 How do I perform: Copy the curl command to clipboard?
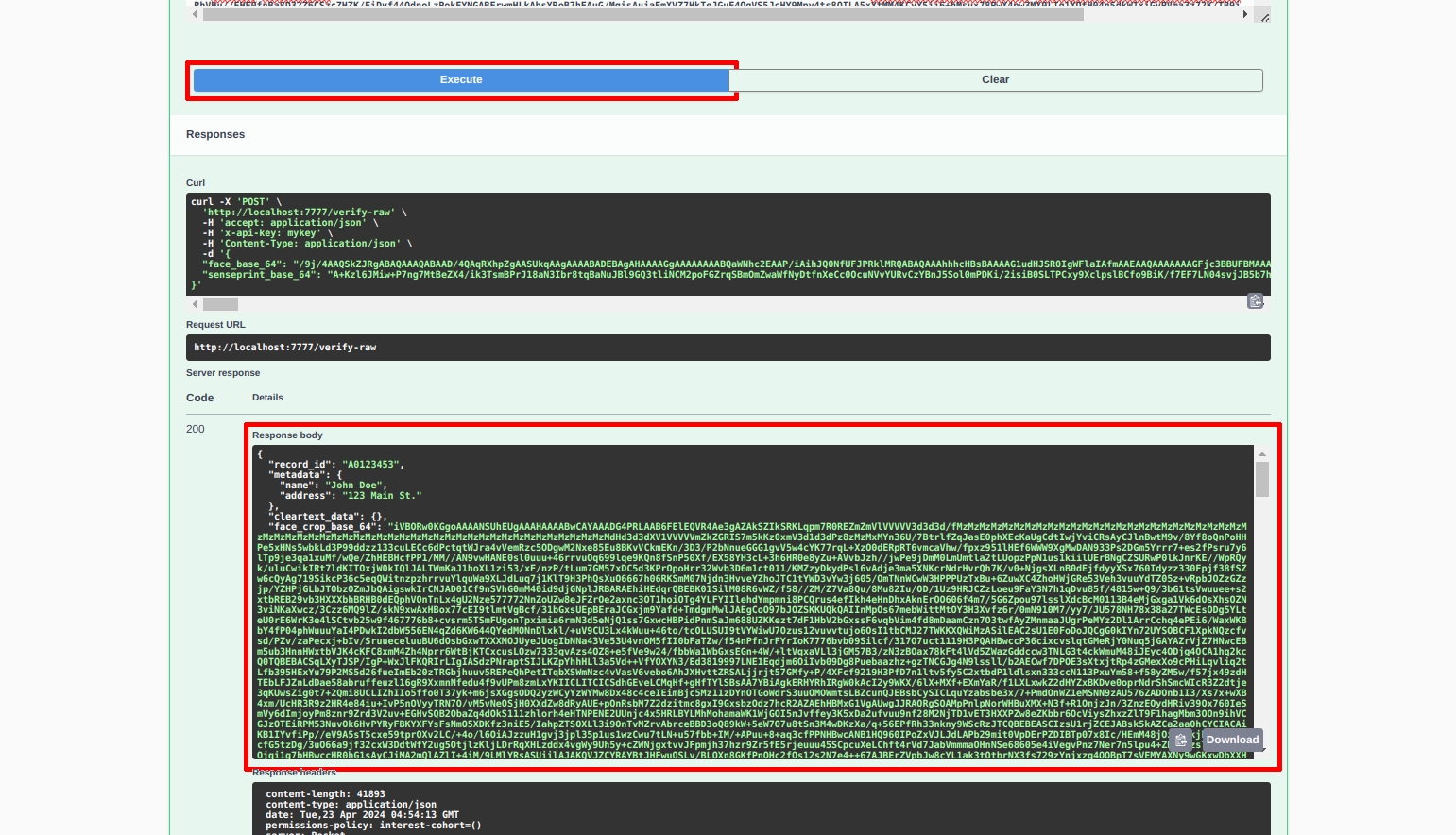coord(1255,301)
